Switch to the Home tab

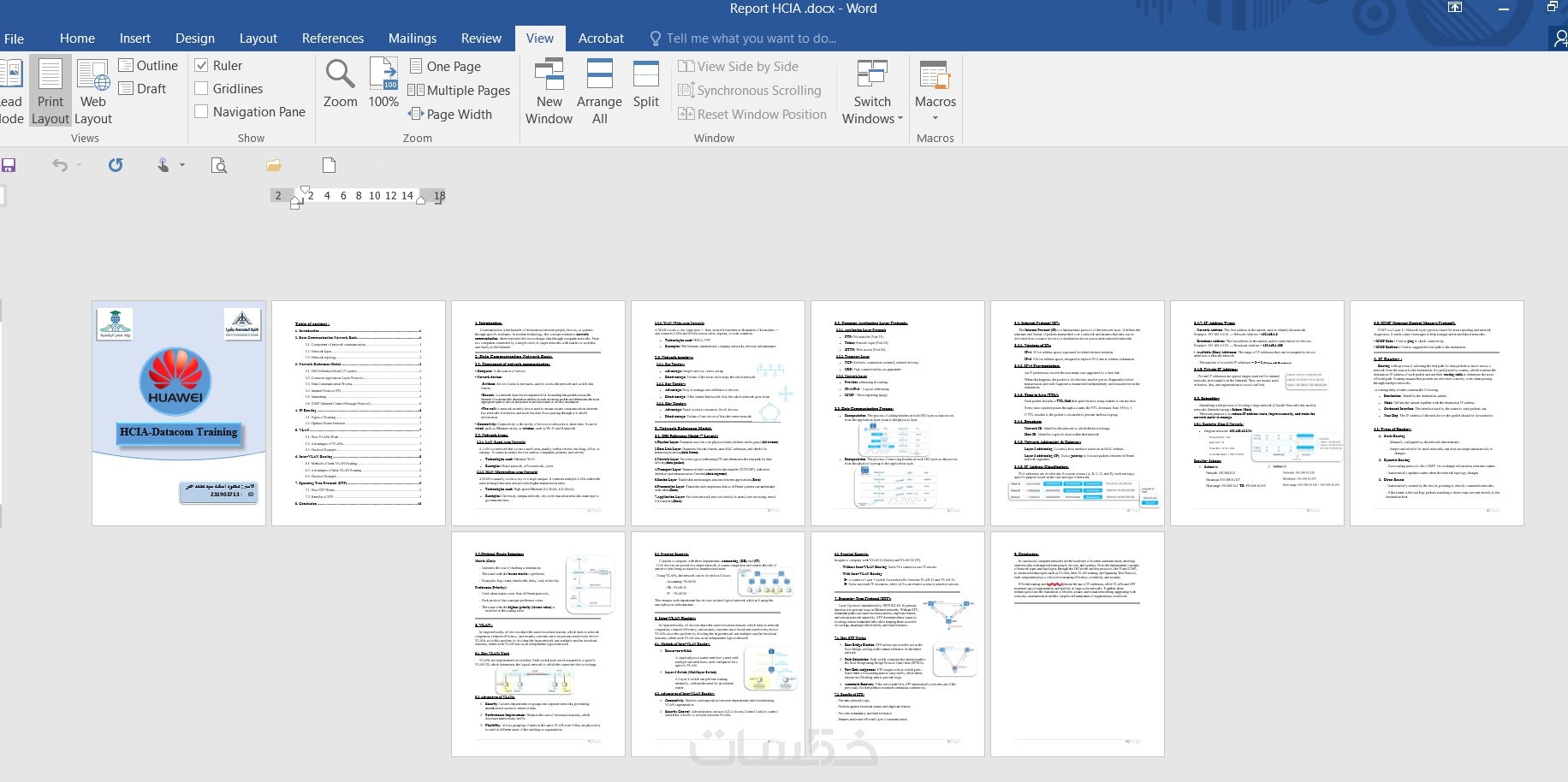pyautogui.click(x=77, y=39)
